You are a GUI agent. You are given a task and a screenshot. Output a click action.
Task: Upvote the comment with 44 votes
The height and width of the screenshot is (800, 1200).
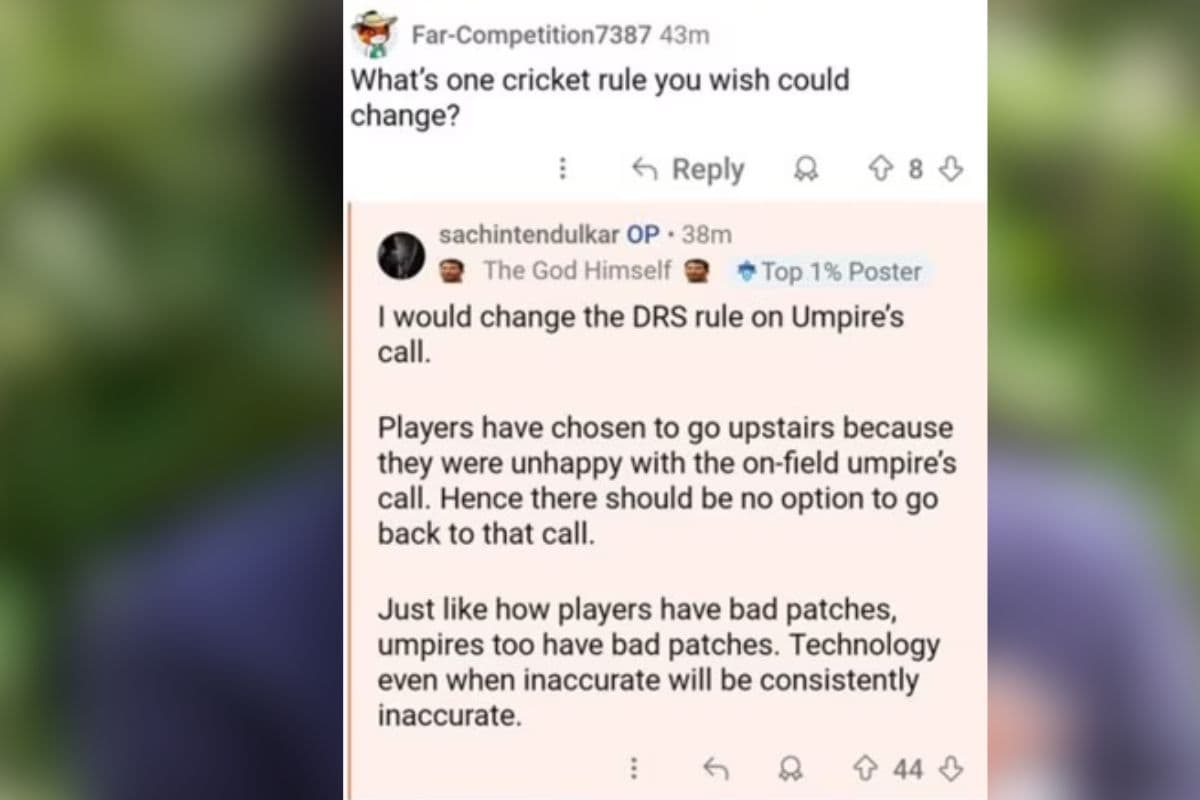click(864, 768)
